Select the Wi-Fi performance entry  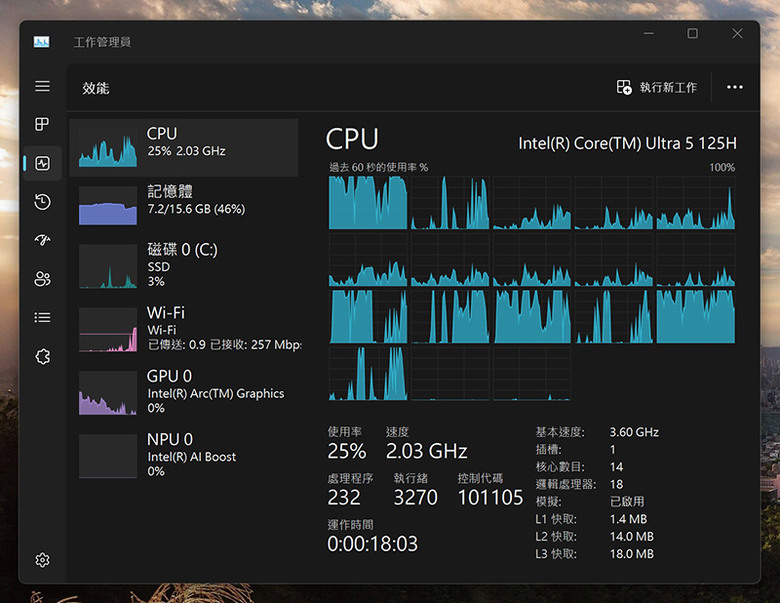184,329
